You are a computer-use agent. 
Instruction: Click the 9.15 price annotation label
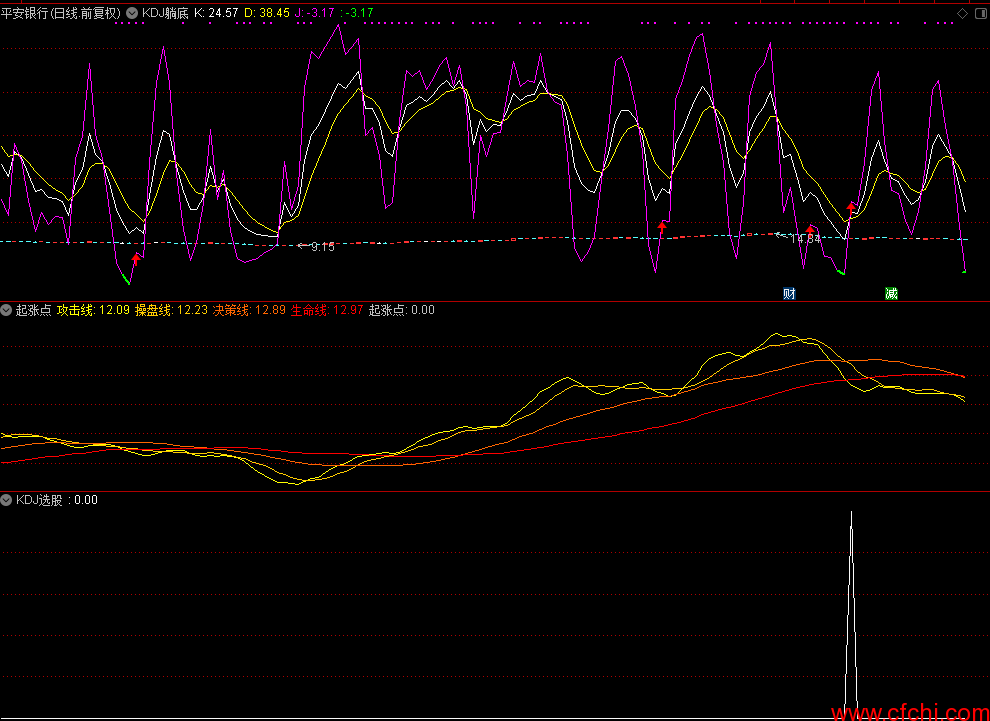322,246
